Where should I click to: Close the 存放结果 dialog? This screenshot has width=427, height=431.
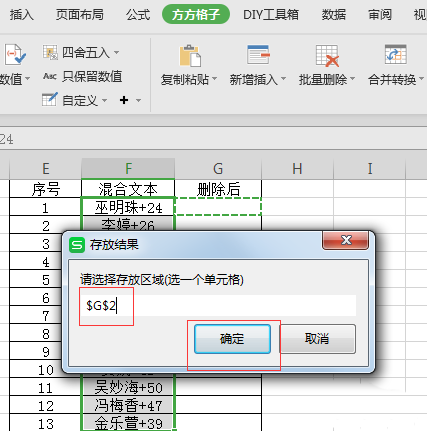point(345,240)
